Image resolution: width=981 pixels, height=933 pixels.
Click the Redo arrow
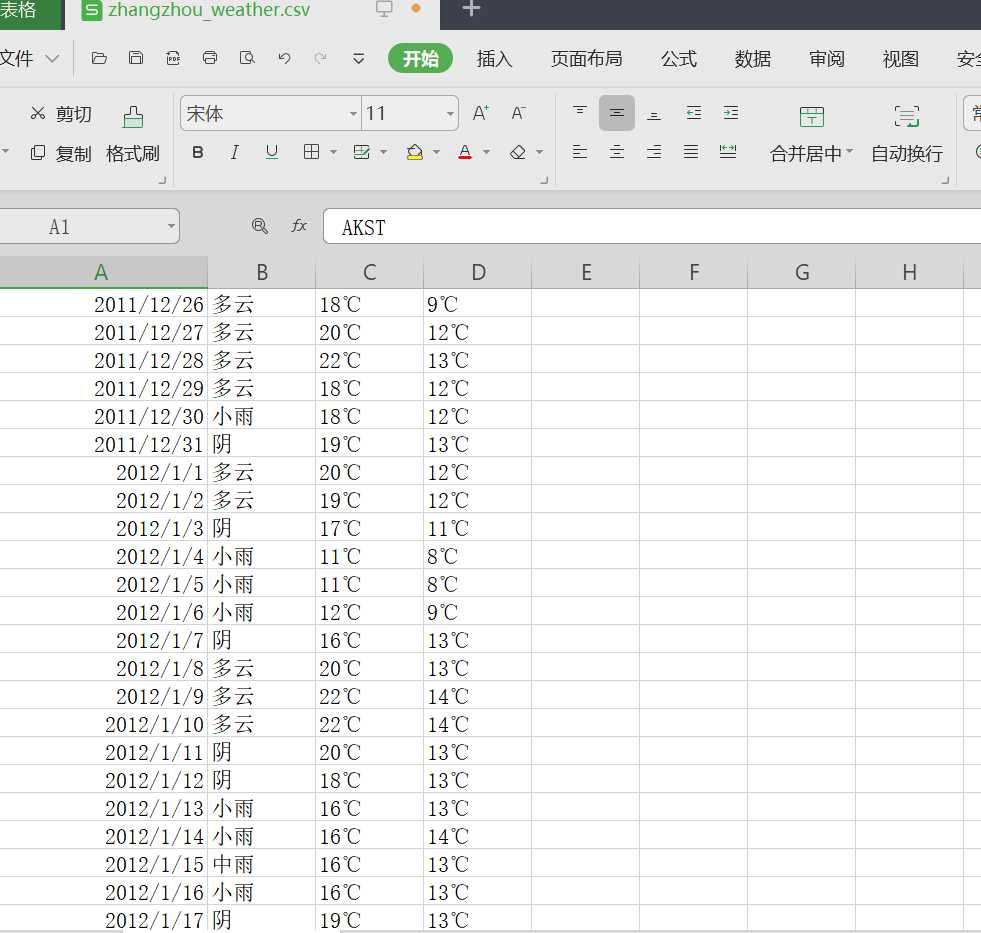click(321, 58)
